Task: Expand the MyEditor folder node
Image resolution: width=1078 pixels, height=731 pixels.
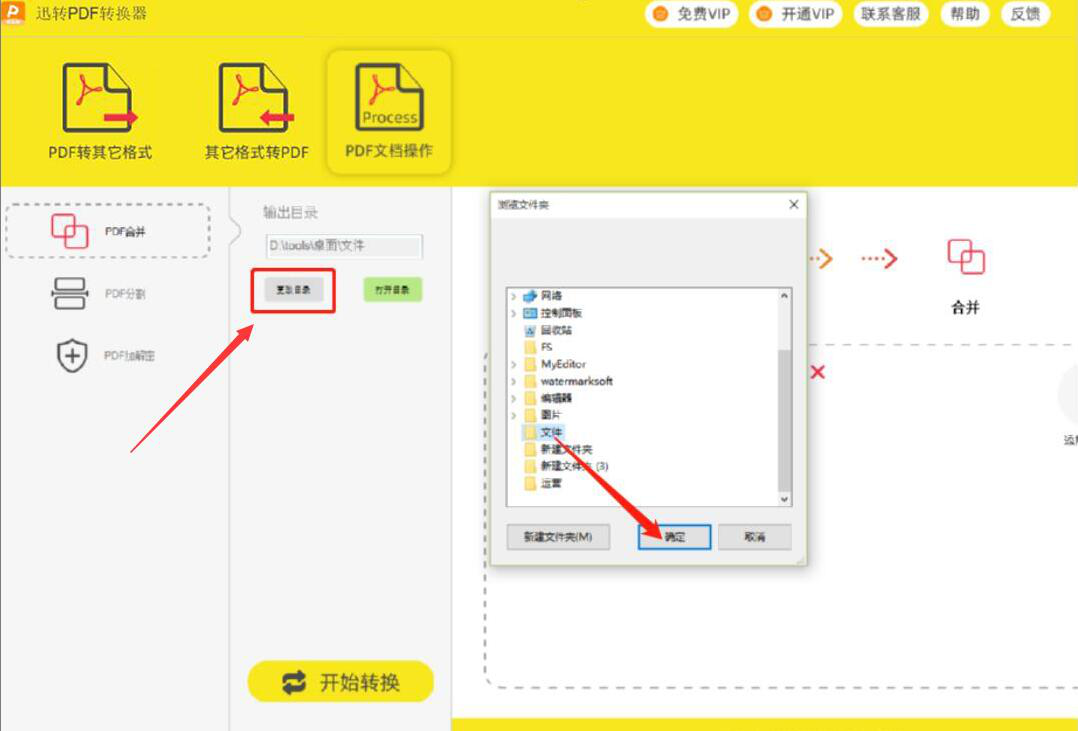Action: coord(513,364)
